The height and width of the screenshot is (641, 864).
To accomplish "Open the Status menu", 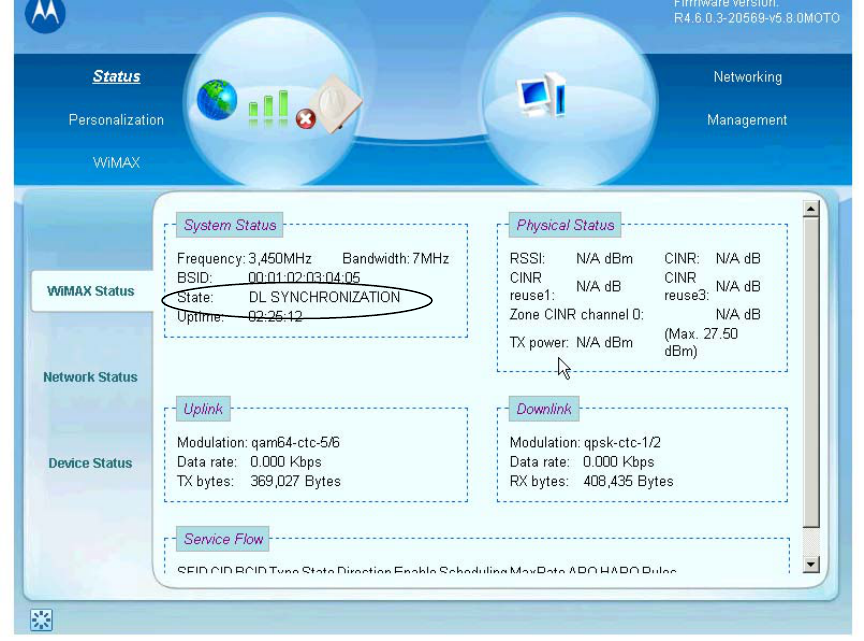I will coord(116,76).
